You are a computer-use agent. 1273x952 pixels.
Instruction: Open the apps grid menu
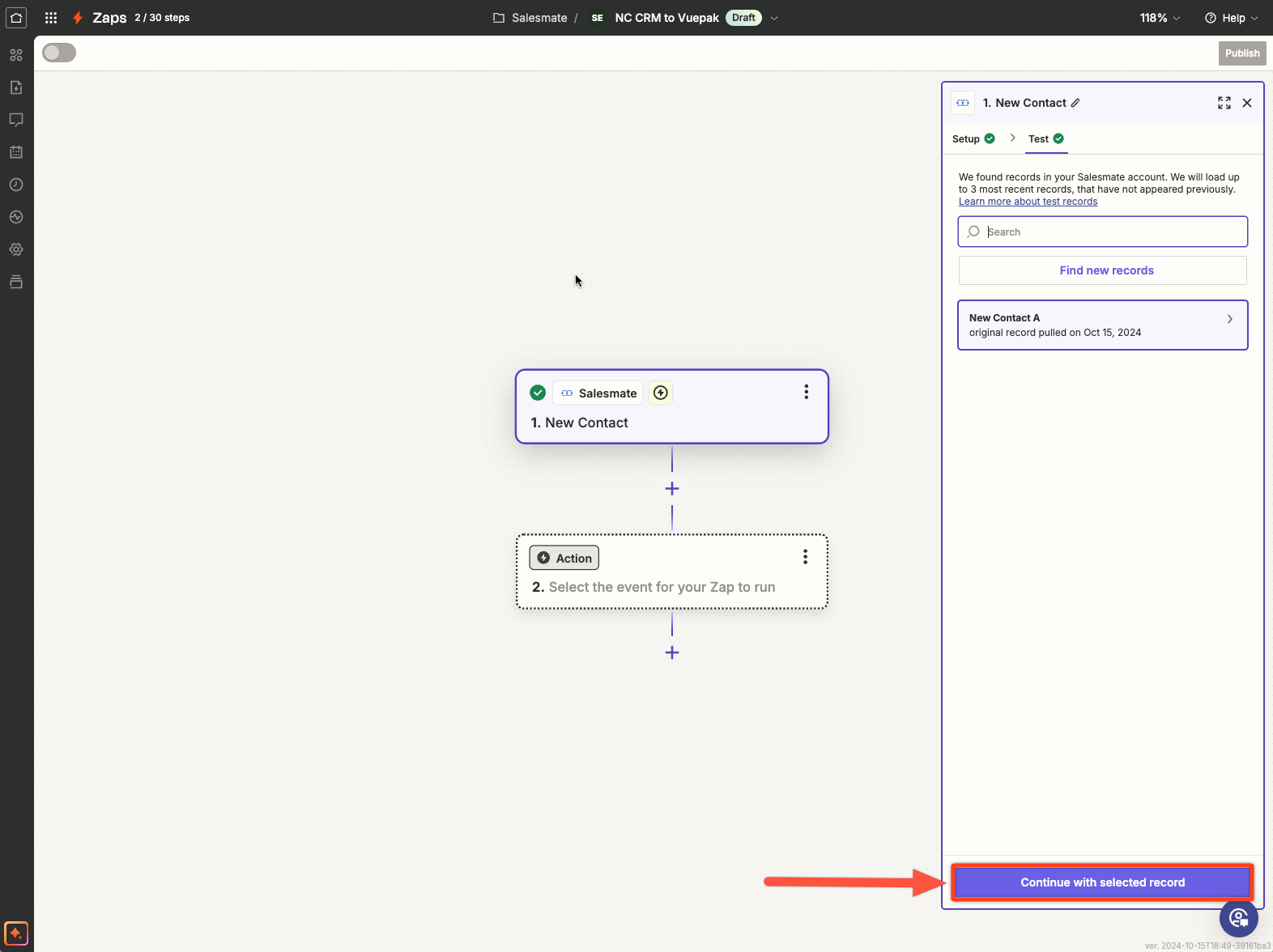(x=51, y=18)
